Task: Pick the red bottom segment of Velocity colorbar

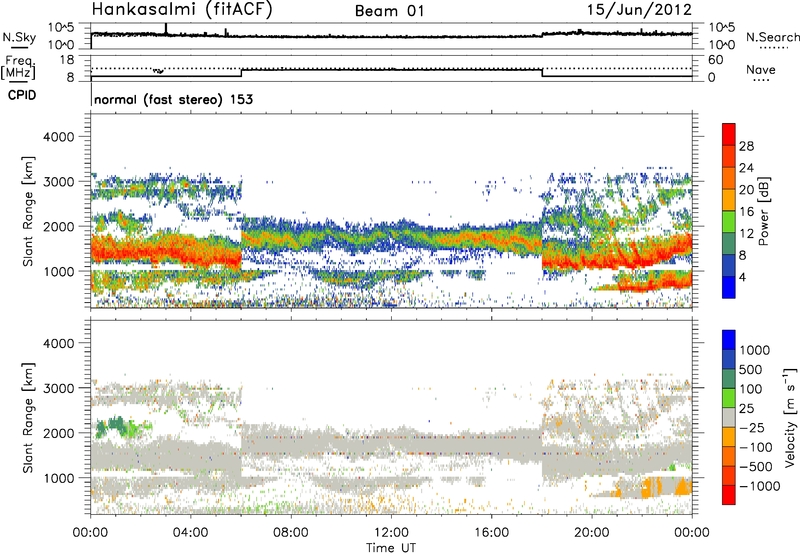Action: (x=729, y=495)
